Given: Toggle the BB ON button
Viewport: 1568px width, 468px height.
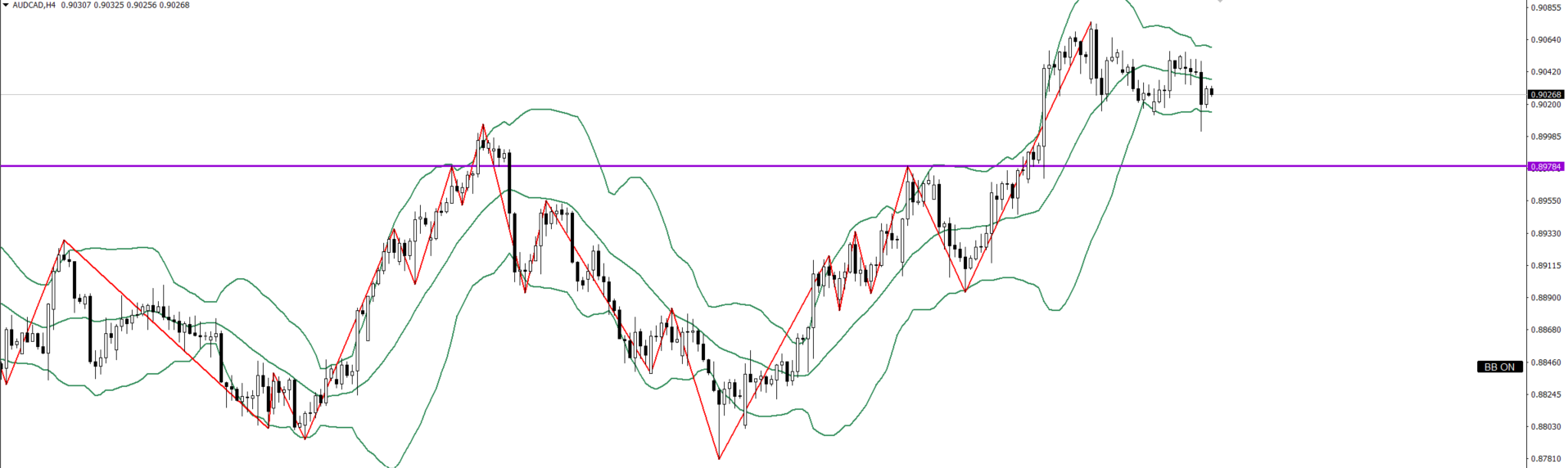Looking at the screenshot, I should click(1499, 367).
